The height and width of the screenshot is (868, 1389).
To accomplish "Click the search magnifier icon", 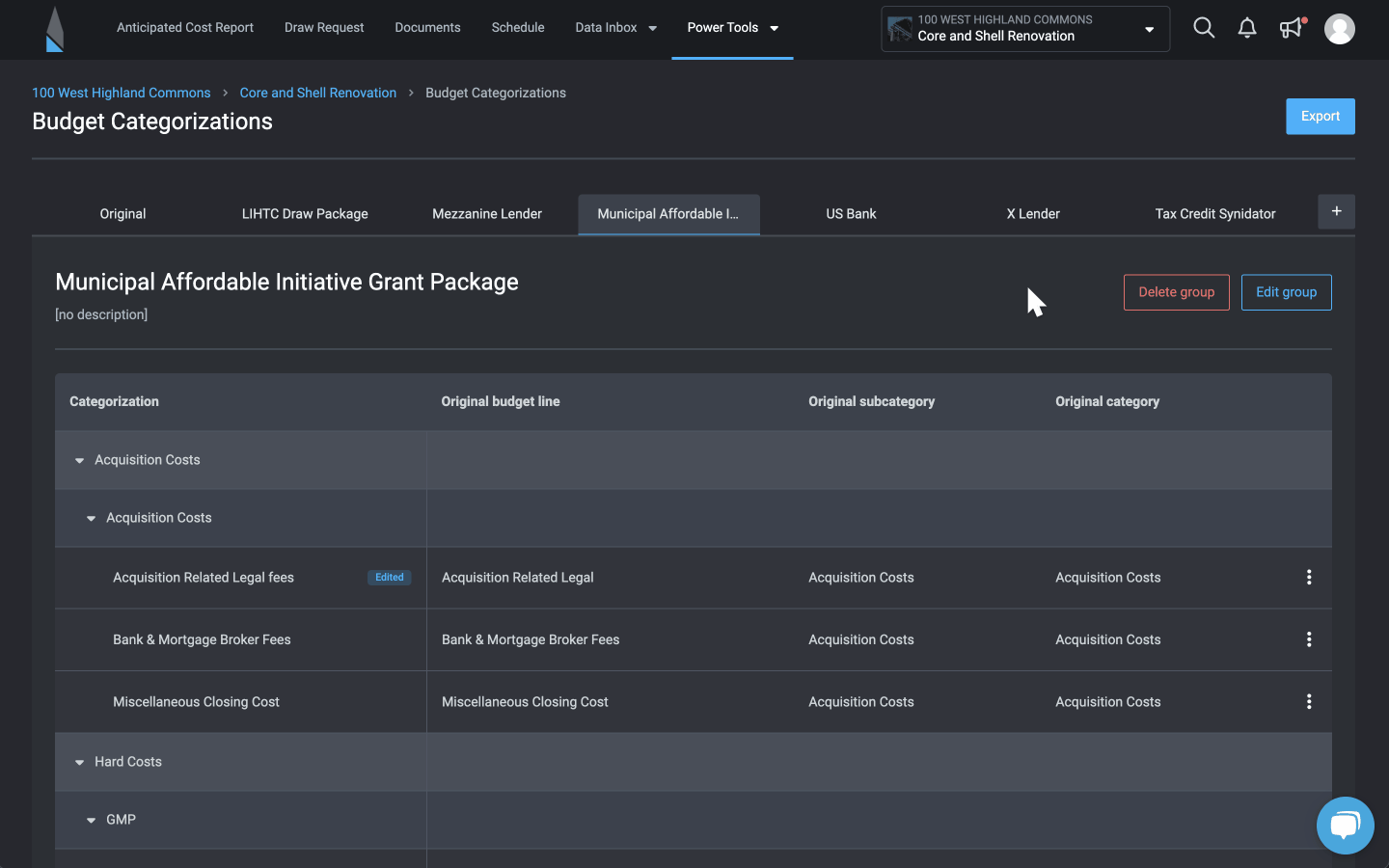I will [x=1203, y=28].
